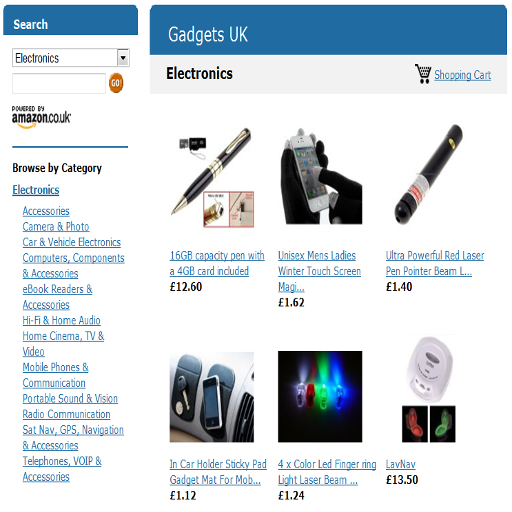Open Ultra Powerful Red Laser Pen link
The image size is (512, 512).
[x=435, y=263]
